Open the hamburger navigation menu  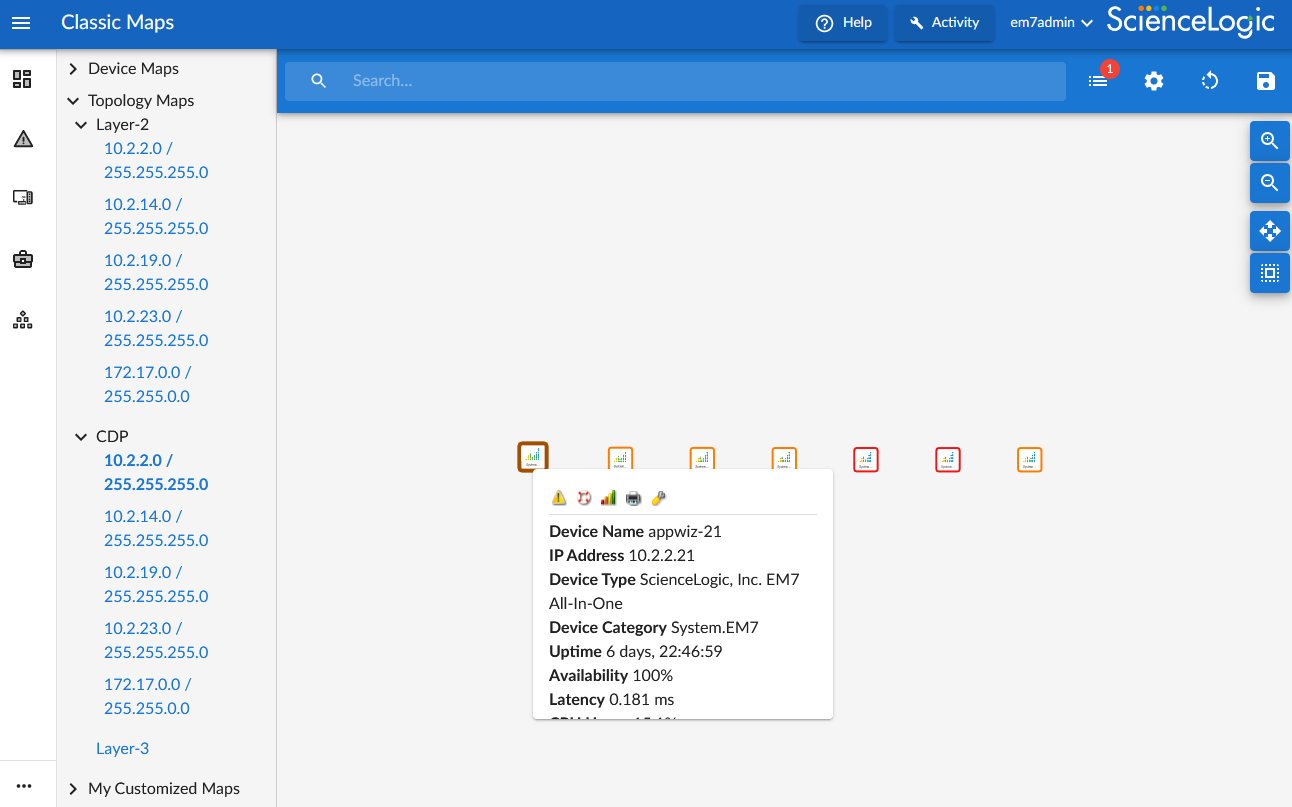pos(21,23)
